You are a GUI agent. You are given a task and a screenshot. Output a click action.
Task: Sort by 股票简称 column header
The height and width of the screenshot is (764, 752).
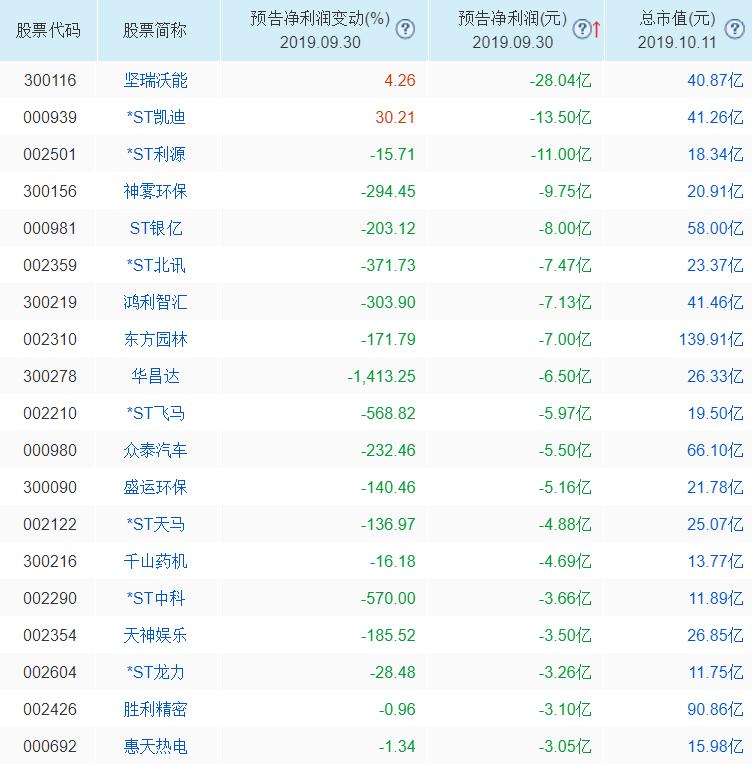pyautogui.click(x=154, y=31)
